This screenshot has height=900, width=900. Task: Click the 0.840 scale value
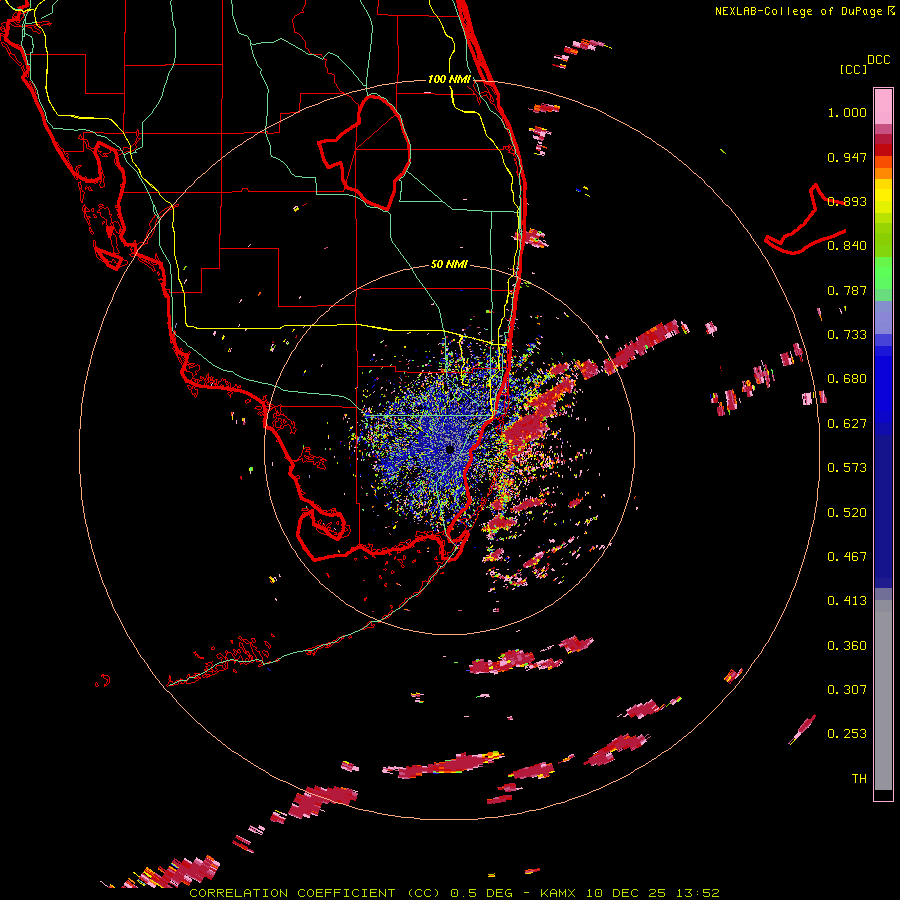coord(847,246)
